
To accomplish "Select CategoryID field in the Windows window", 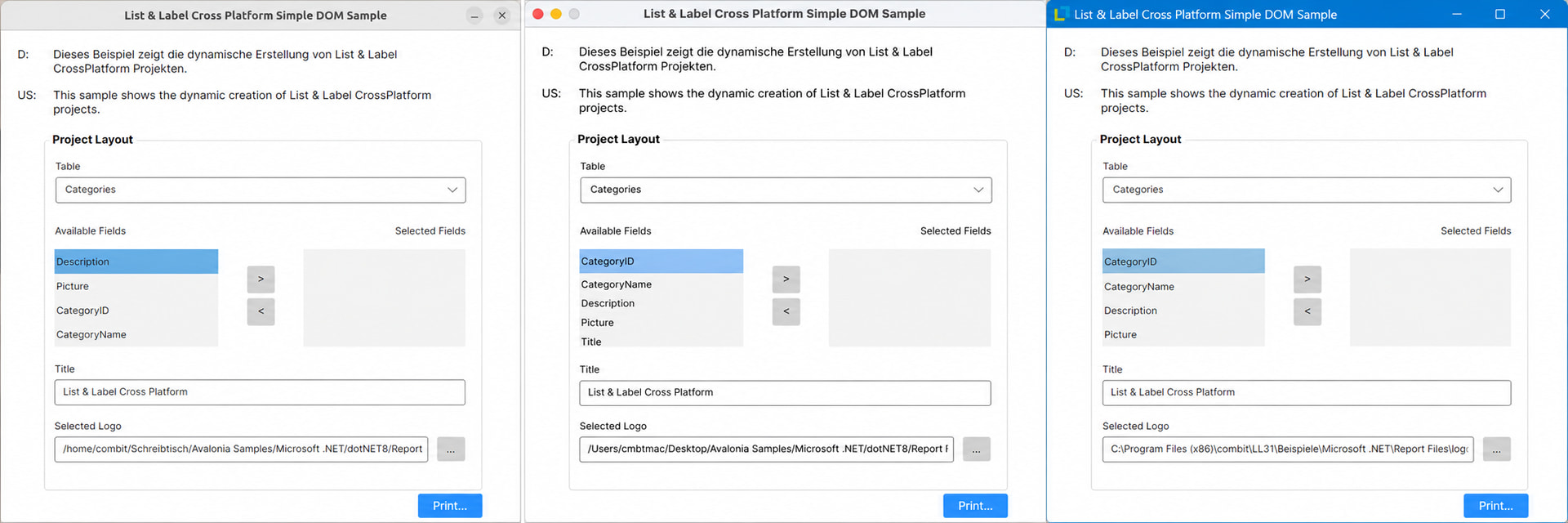I will [1183, 261].
